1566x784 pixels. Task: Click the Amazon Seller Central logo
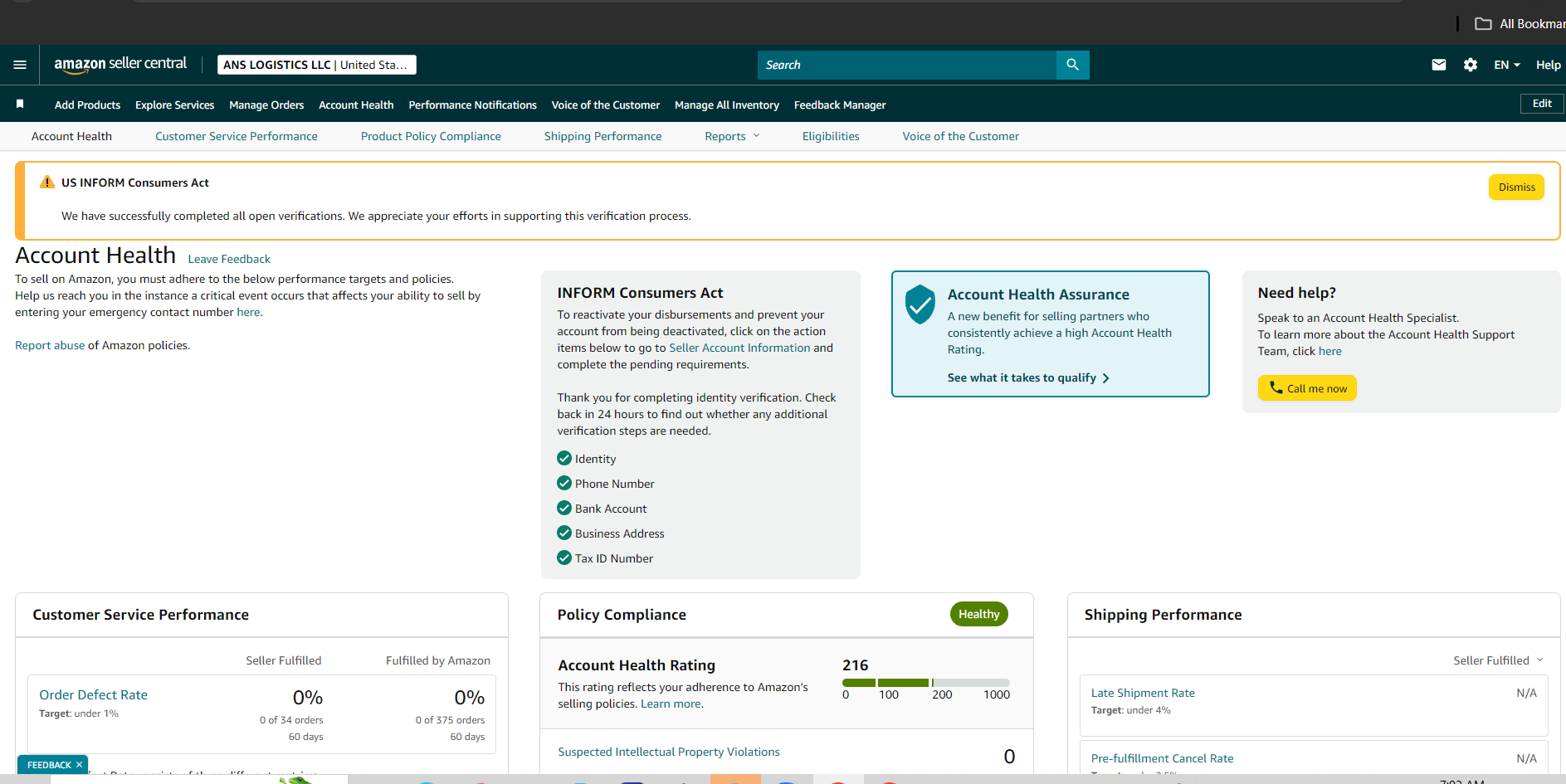click(120, 65)
